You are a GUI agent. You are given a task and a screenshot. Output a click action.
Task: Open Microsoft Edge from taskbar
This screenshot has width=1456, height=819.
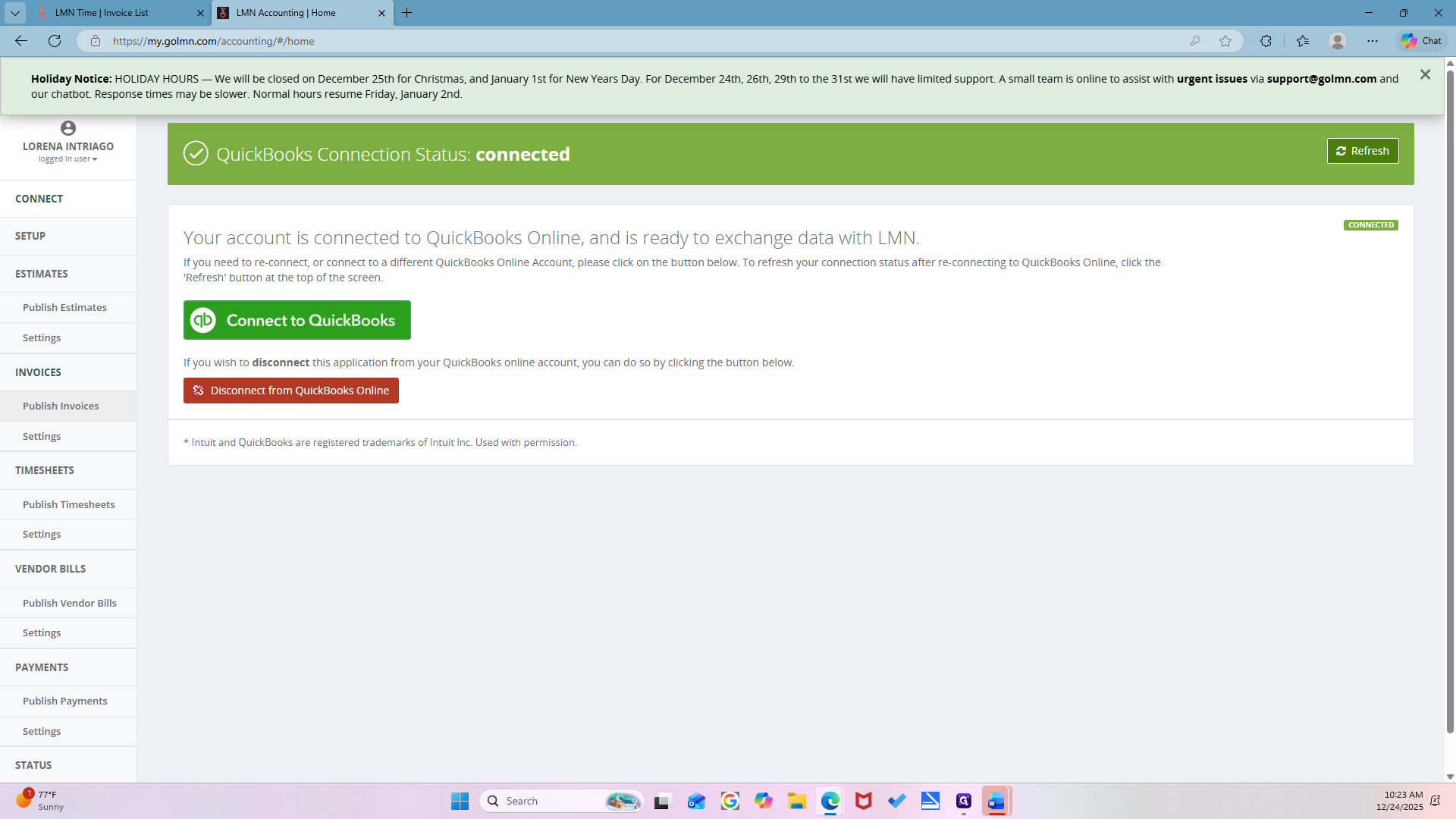point(830,801)
